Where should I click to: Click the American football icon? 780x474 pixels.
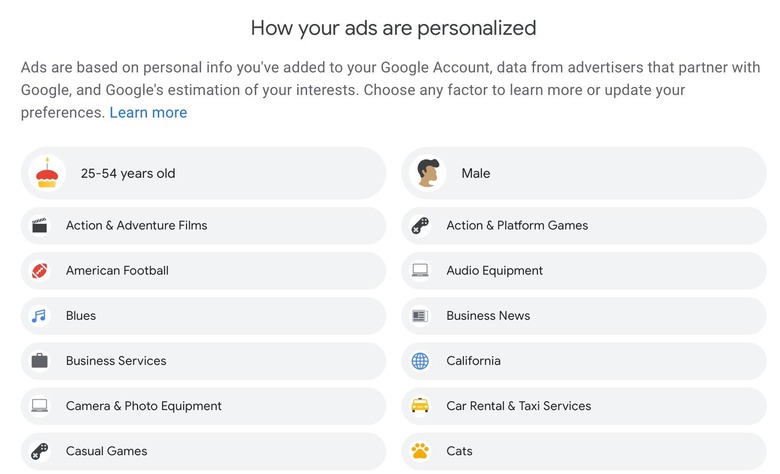pyautogui.click(x=40, y=271)
